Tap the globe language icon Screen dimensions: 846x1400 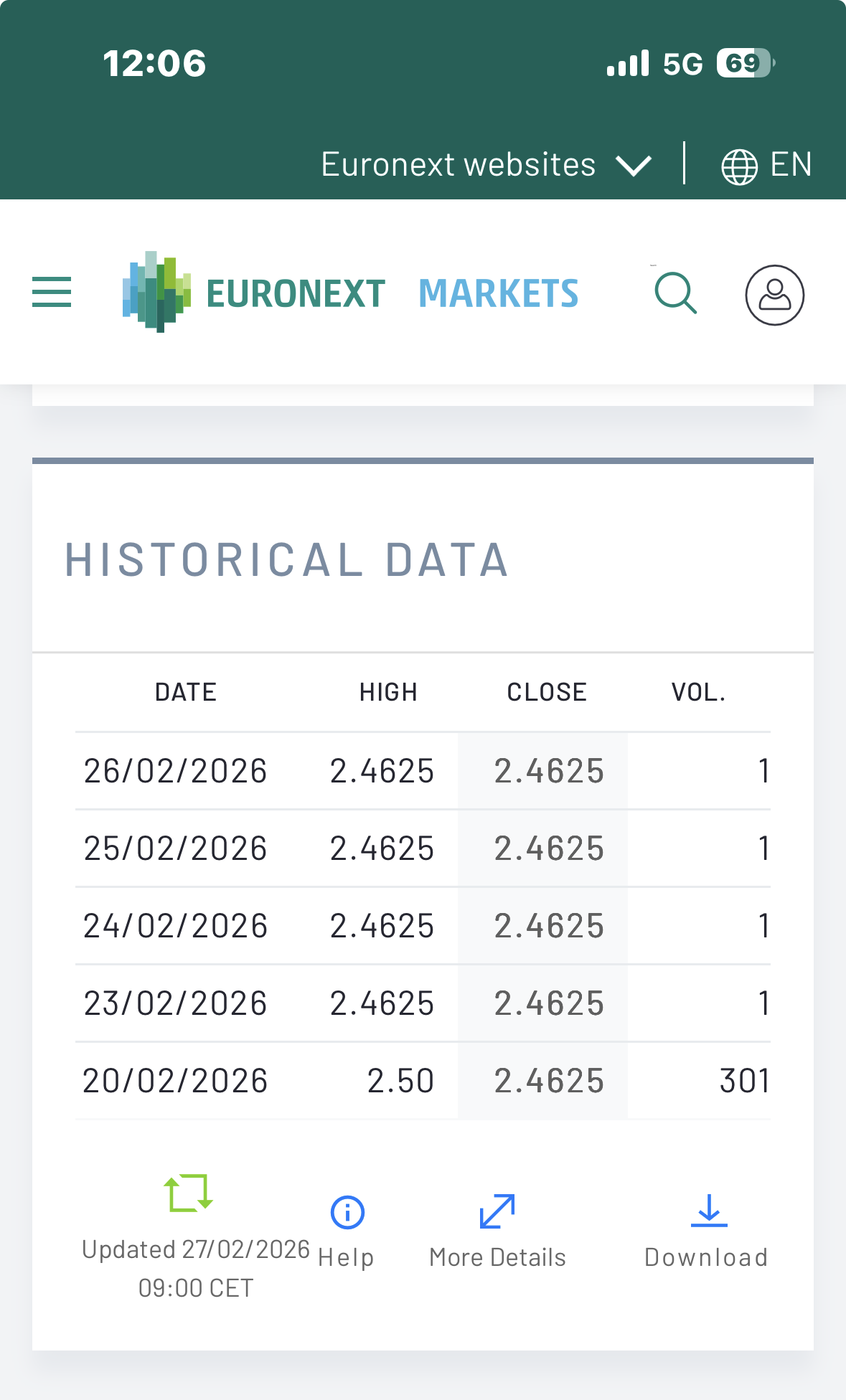pos(739,166)
